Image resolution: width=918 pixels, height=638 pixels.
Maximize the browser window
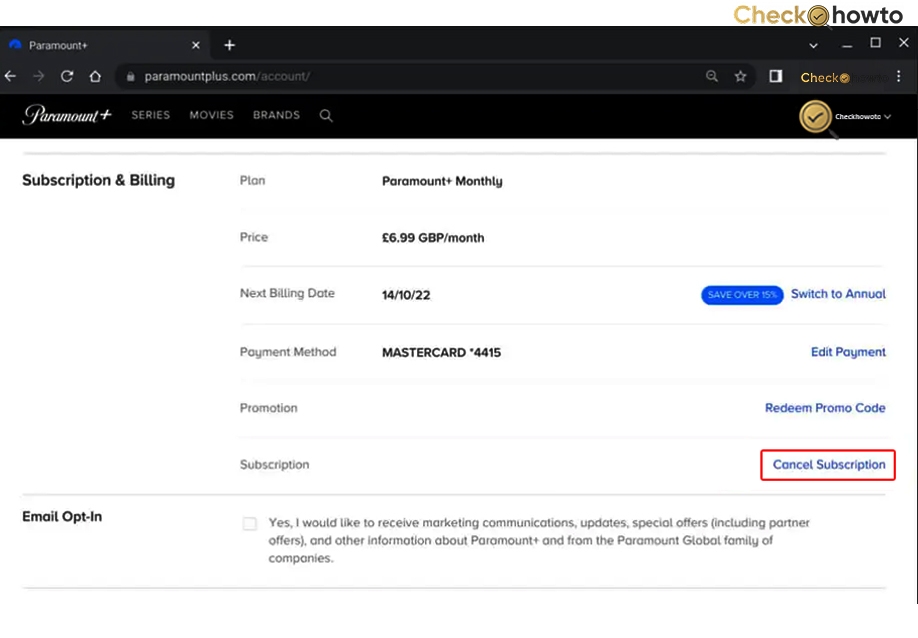point(875,43)
